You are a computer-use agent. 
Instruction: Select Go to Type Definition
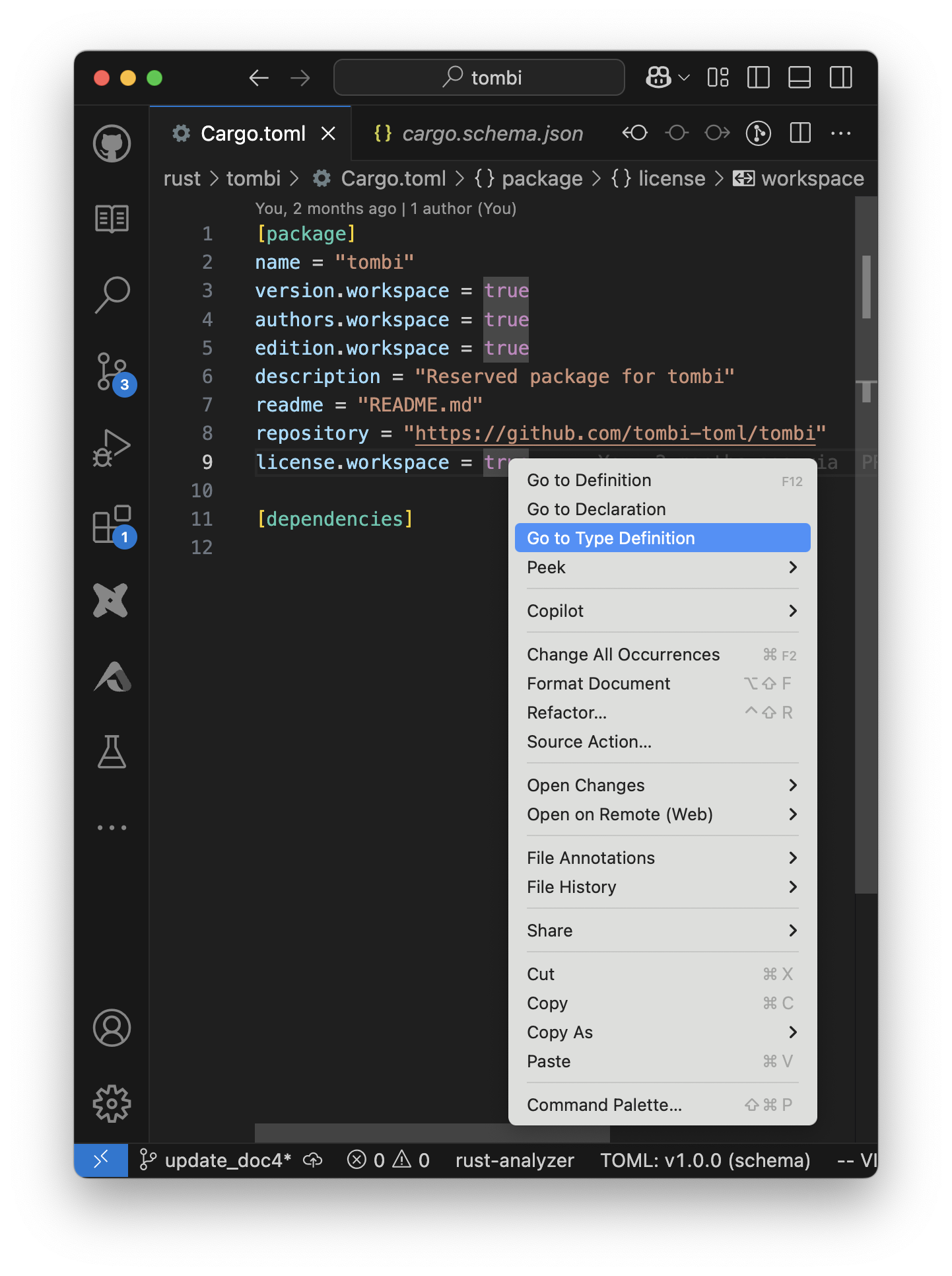click(x=663, y=538)
